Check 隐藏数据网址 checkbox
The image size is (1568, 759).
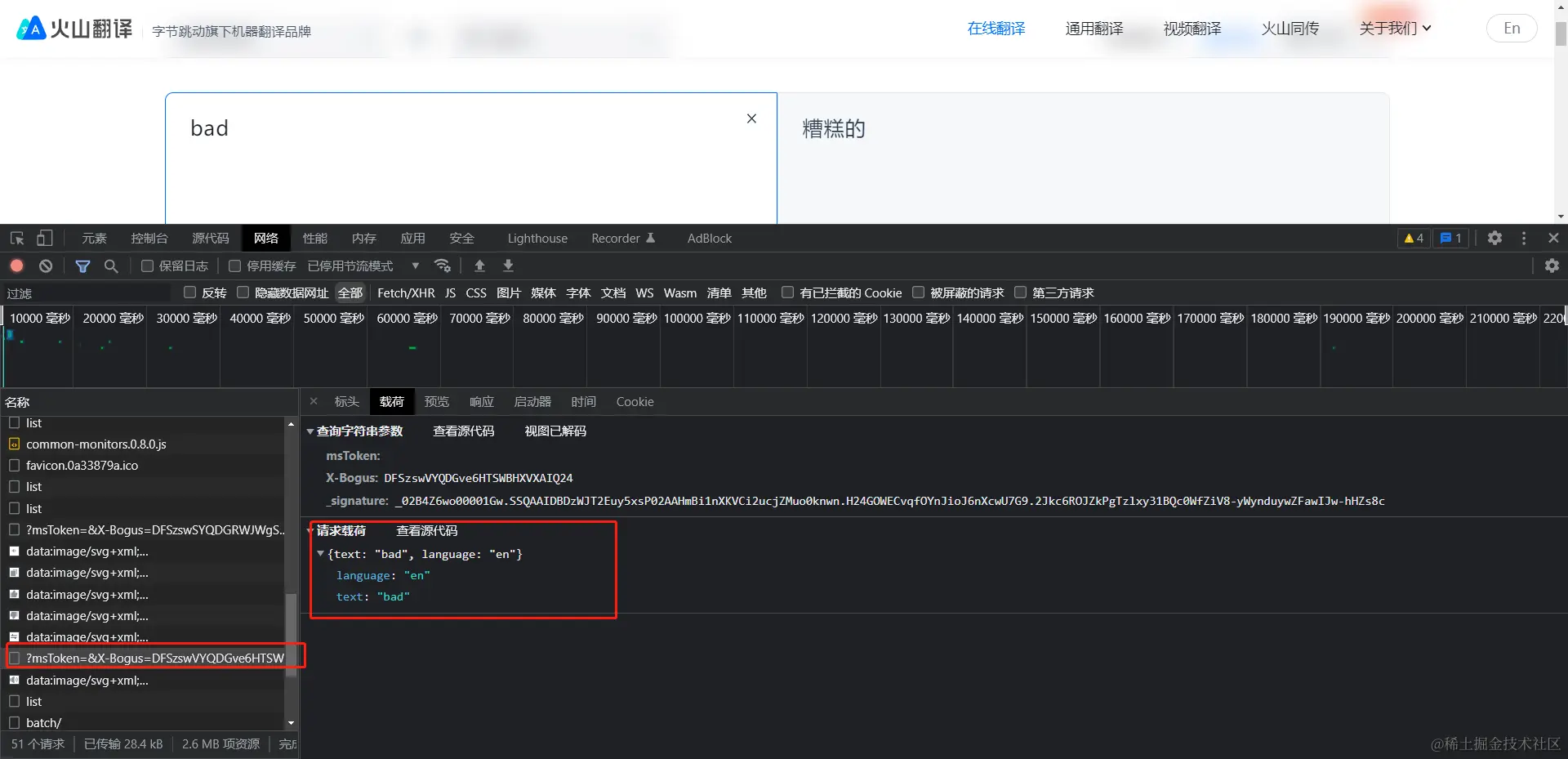(243, 292)
